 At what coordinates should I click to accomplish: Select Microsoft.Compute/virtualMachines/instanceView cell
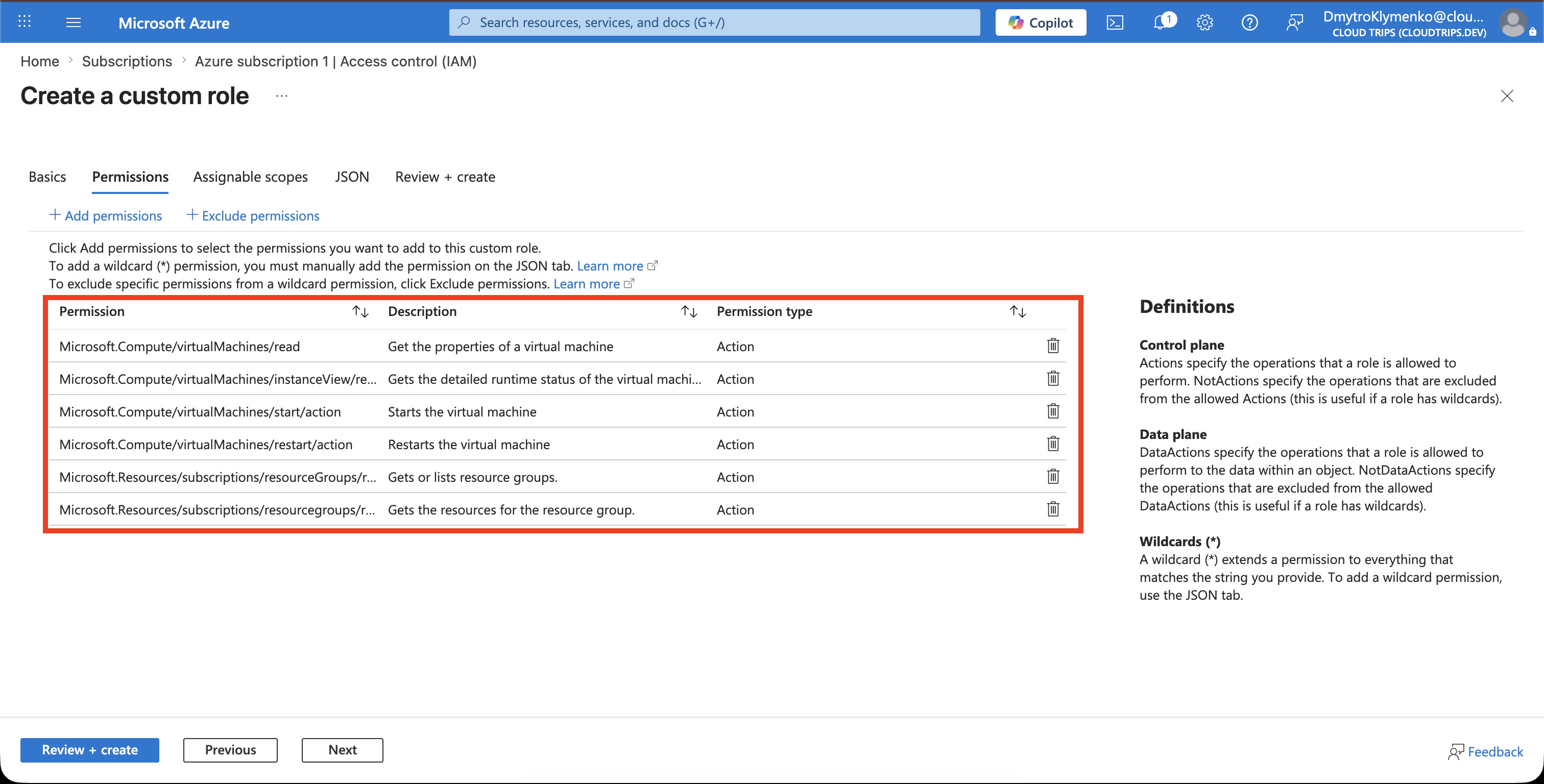[218, 379]
